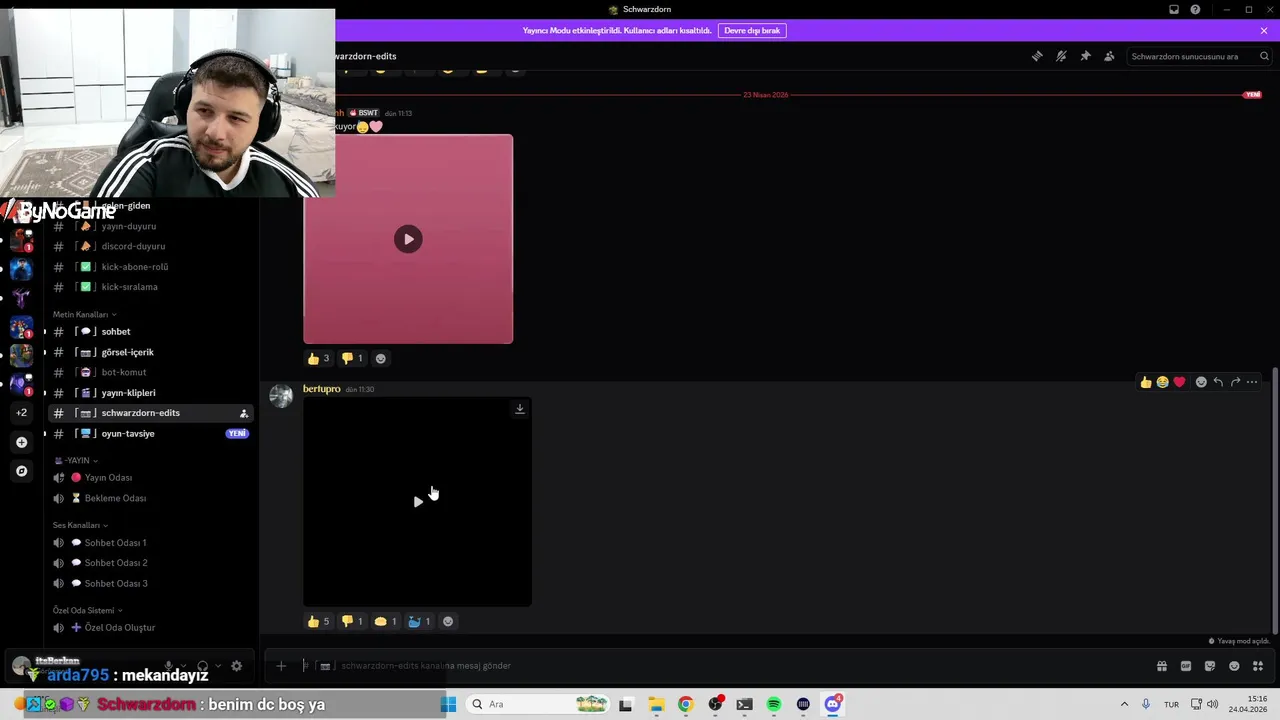Toggle thumbs up reaction with count 5
The height and width of the screenshot is (720, 1280).
(318, 621)
